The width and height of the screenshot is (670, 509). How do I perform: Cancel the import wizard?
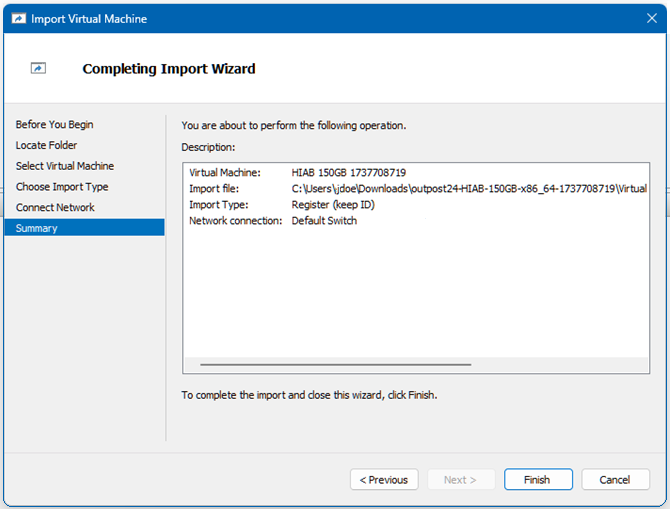point(615,480)
